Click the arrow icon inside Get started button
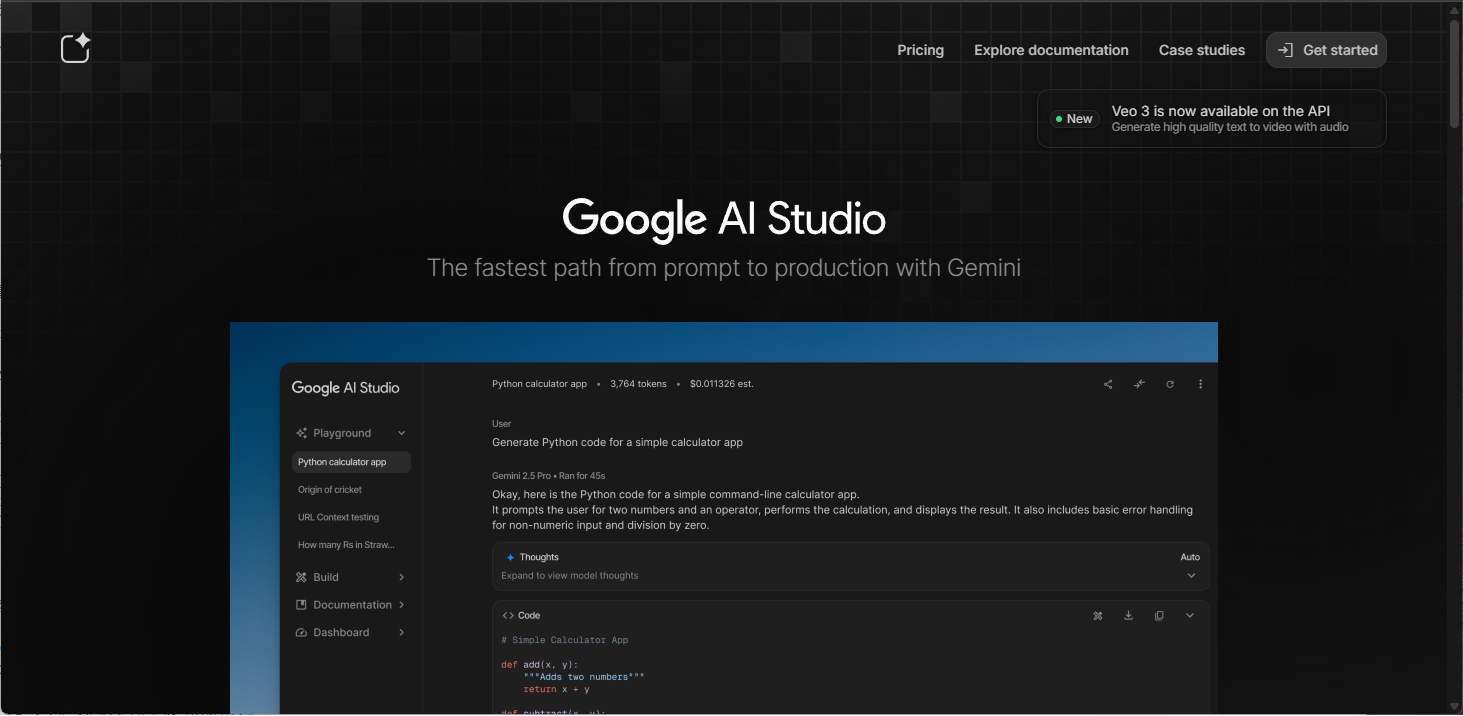Viewport: 1463px width, 716px height. (1286, 50)
